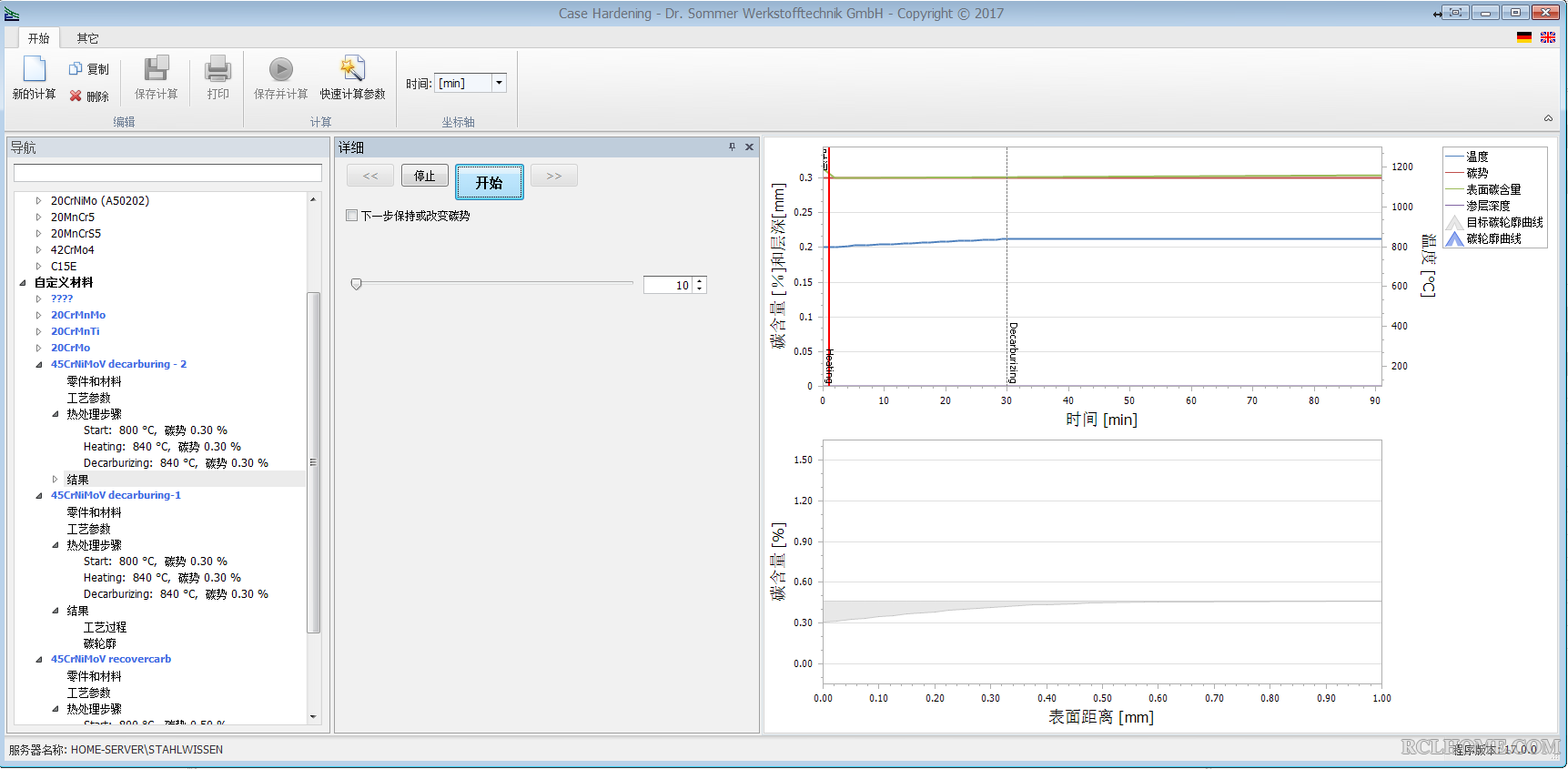Switch language with the UK flag icon
Screen dimensions: 1568x769
pyautogui.click(x=1548, y=37)
